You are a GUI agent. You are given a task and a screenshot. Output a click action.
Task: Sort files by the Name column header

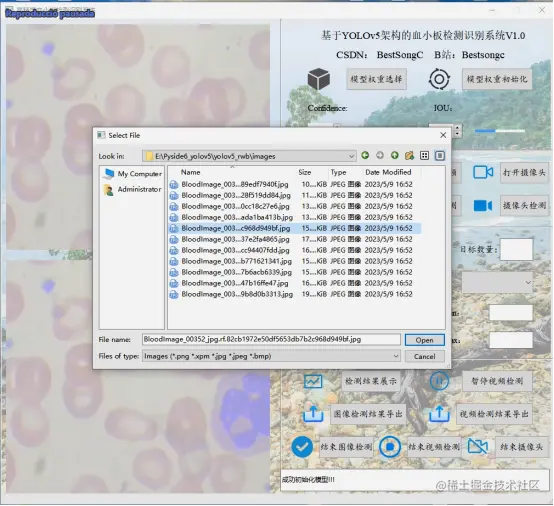click(x=191, y=172)
